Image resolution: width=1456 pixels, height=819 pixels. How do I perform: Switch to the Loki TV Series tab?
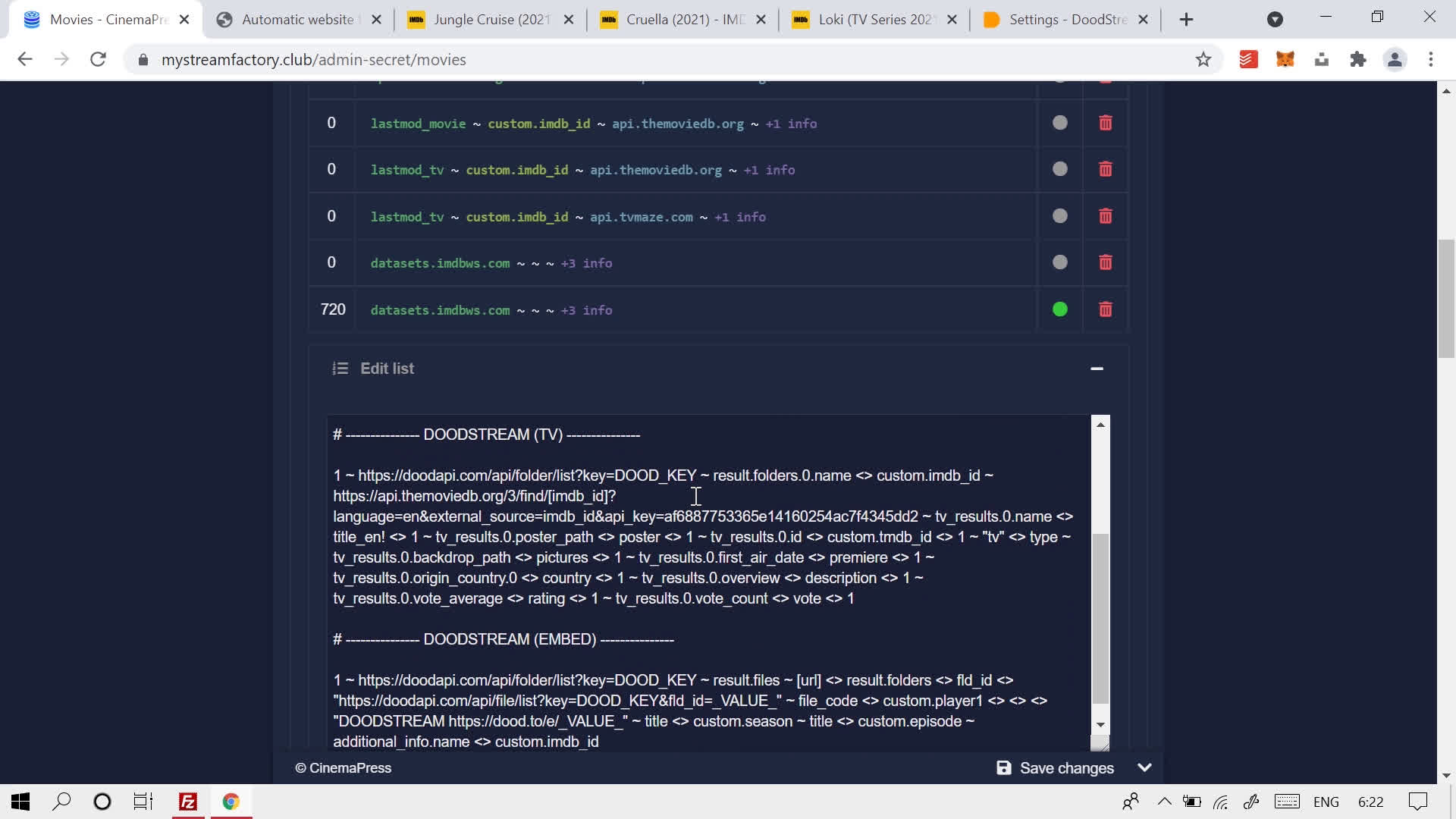(x=874, y=20)
